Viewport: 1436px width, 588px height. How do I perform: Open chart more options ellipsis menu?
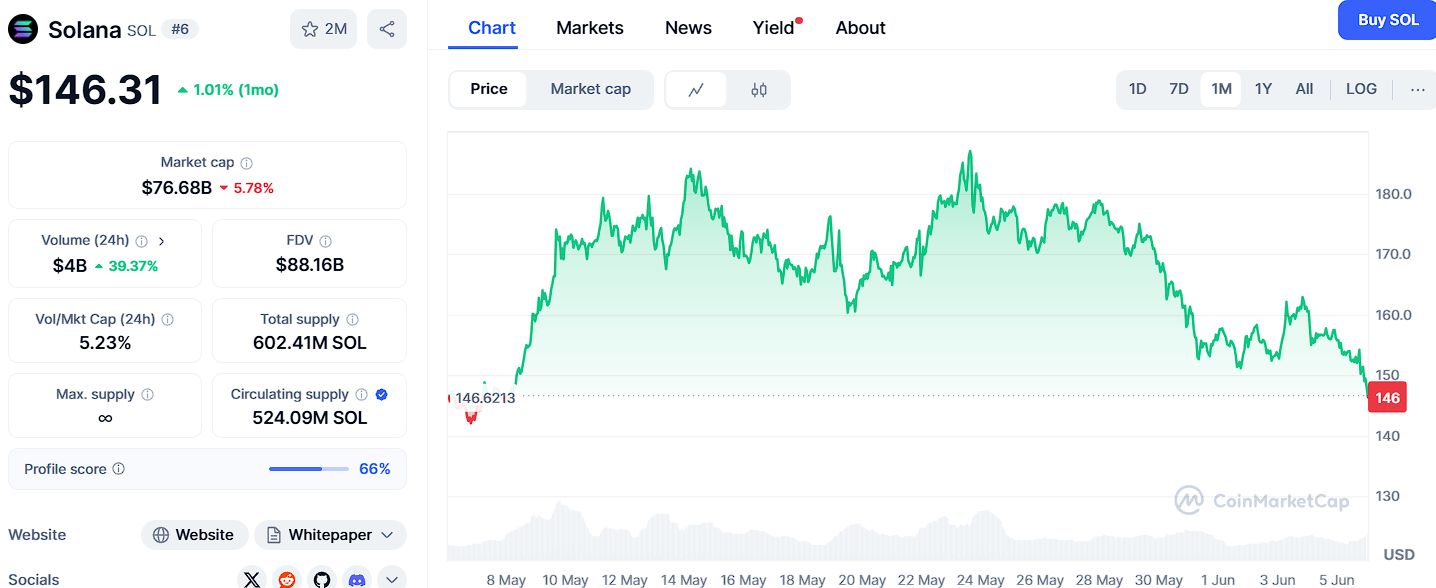click(x=1418, y=89)
